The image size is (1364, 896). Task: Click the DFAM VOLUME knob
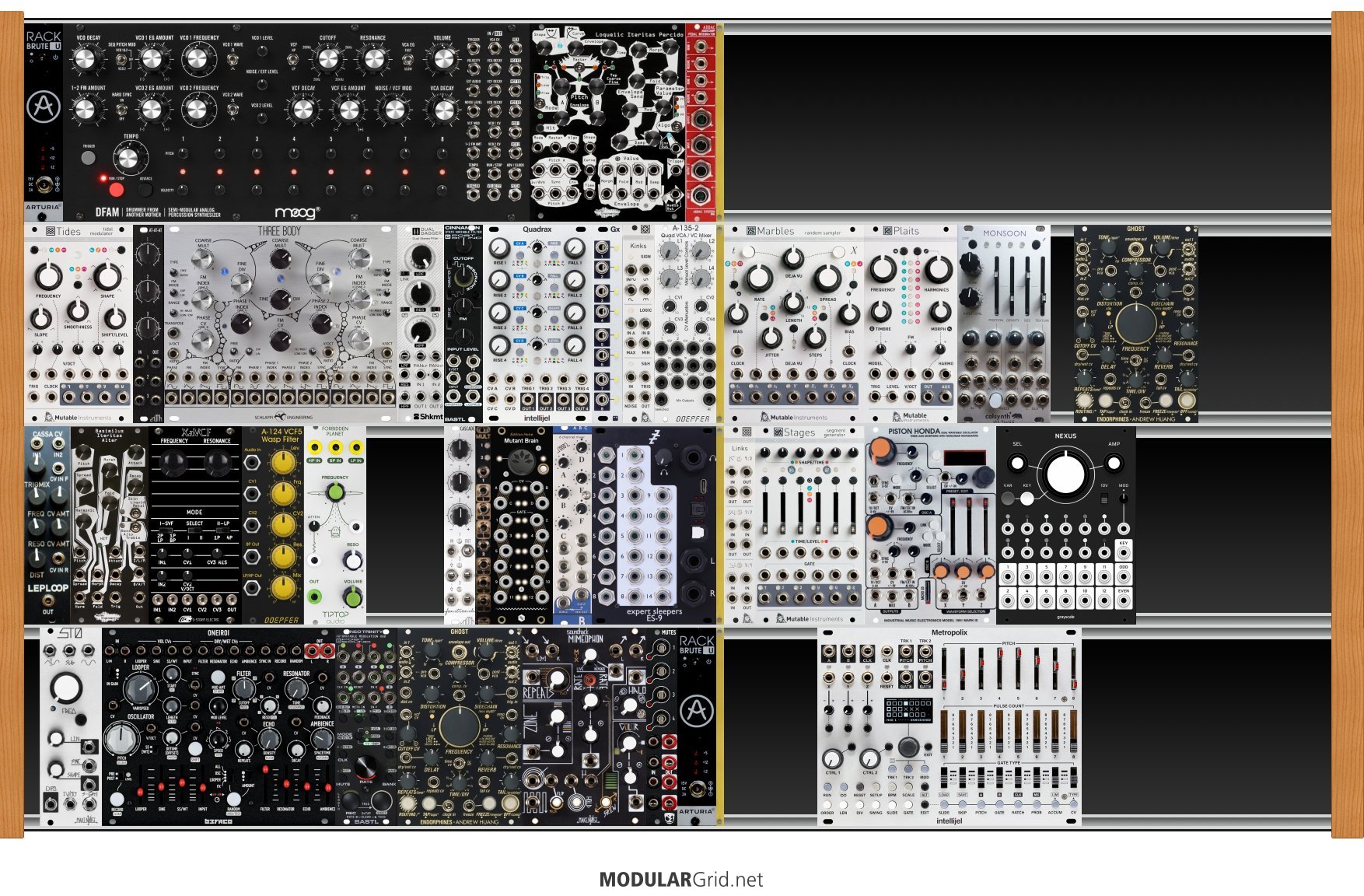click(442, 58)
